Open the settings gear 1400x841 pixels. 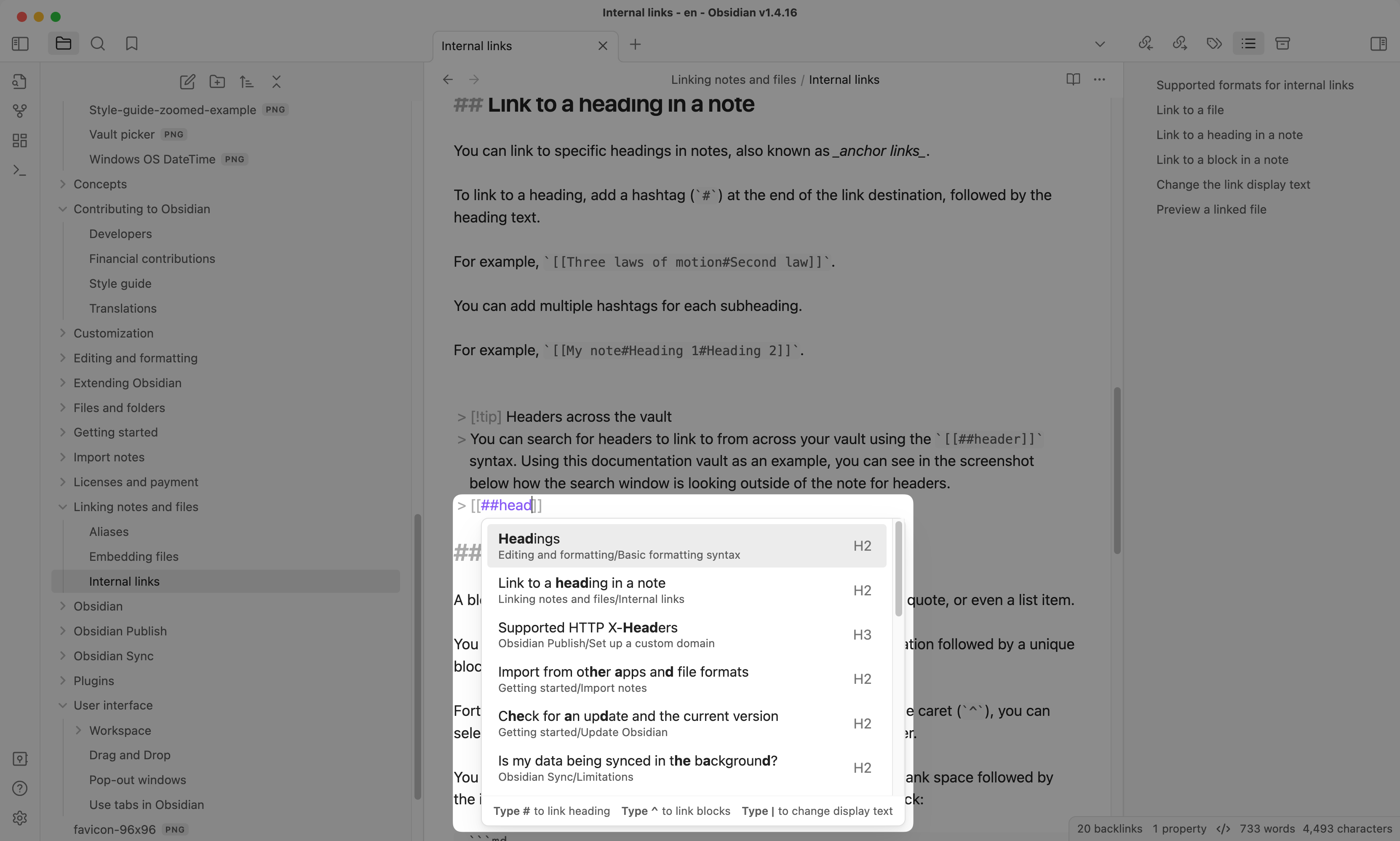click(20, 818)
